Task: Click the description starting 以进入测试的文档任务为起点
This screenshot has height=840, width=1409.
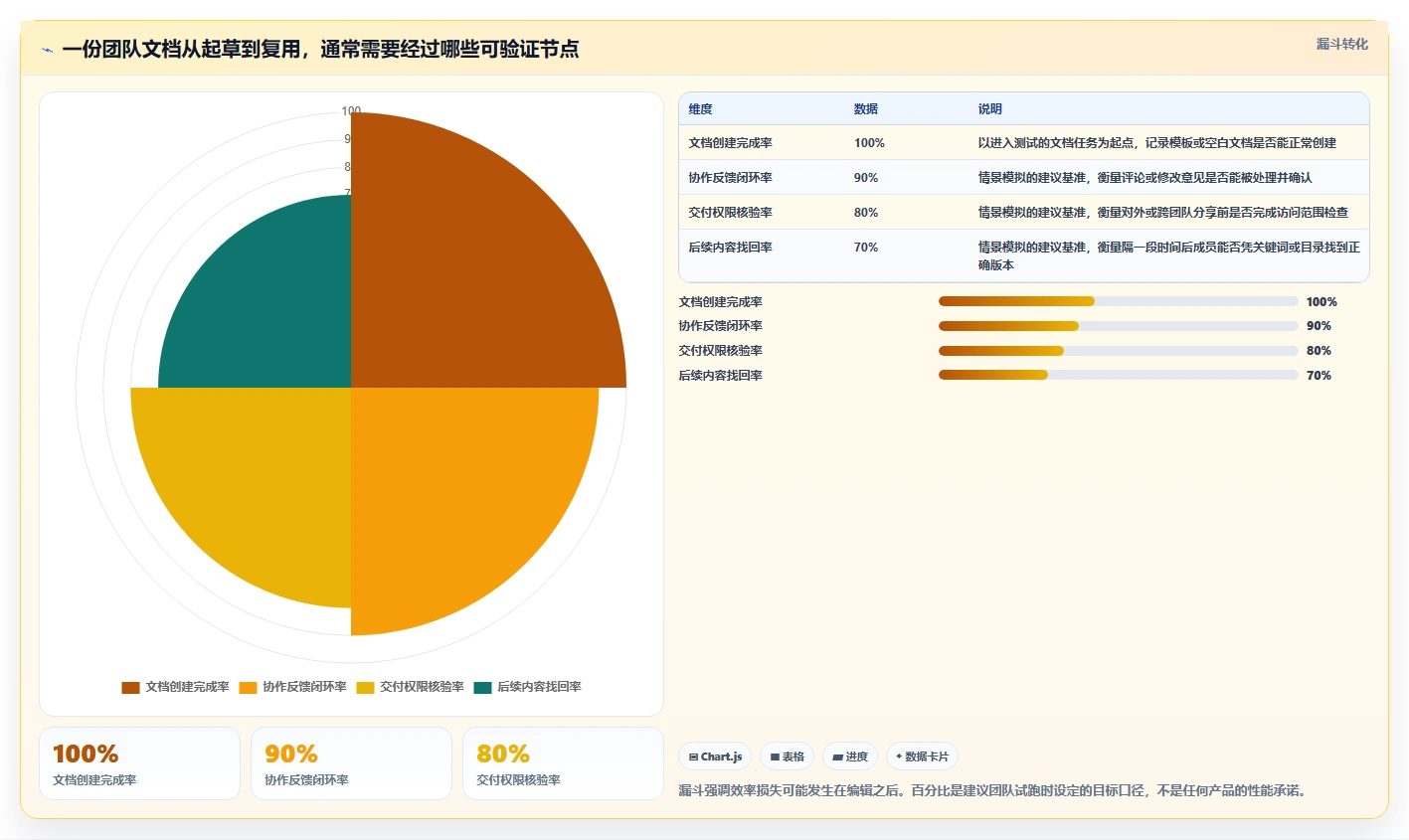Action: pyautogui.click(x=1156, y=143)
